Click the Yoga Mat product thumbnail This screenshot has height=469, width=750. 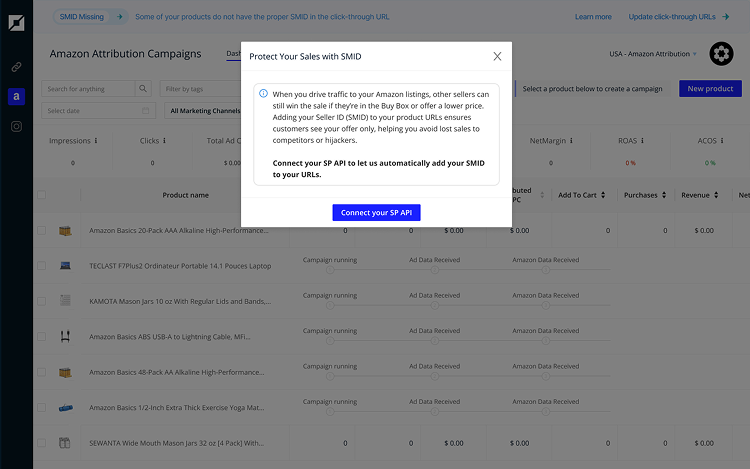pyautogui.click(x=66, y=408)
